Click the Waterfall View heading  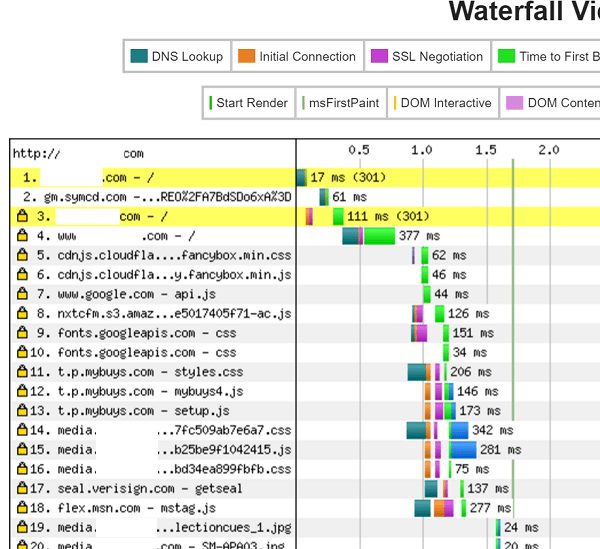tap(524, 11)
